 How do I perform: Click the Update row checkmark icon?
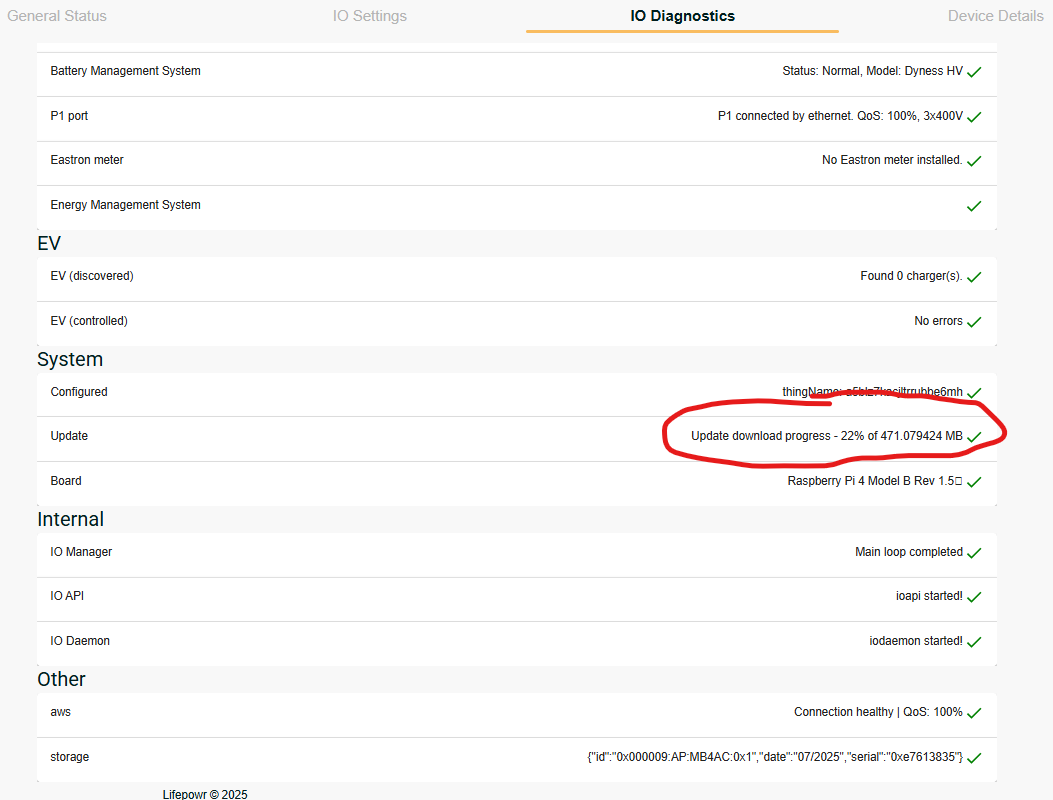974,437
